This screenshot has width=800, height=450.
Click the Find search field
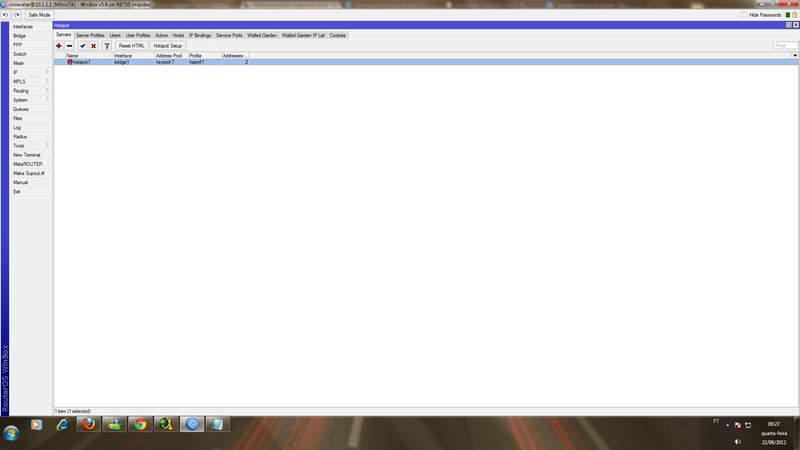(785, 45)
